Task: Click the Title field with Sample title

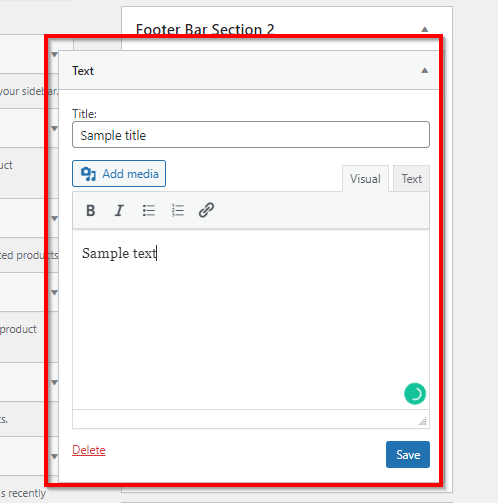Action: pyautogui.click(x=251, y=135)
